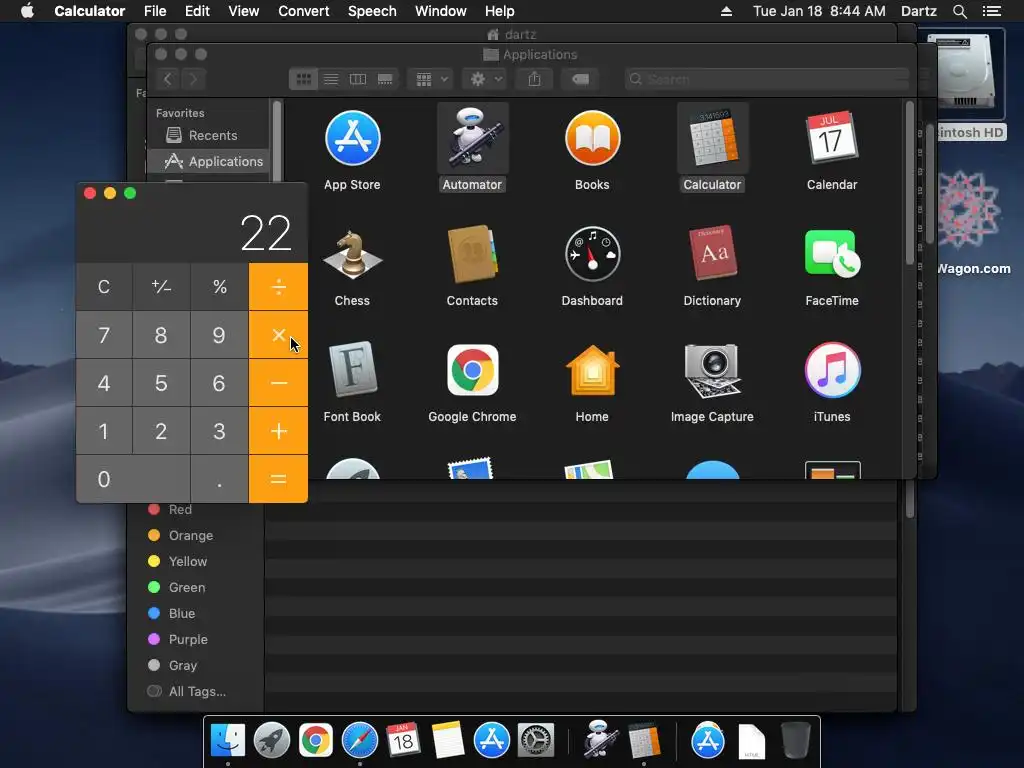
Task: Select the FaceTime app icon
Action: click(x=832, y=254)
